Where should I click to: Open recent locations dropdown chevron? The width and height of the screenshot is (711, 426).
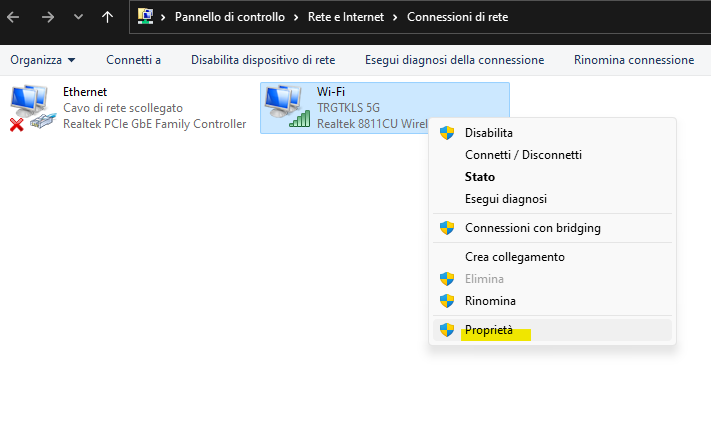point(78,18)
